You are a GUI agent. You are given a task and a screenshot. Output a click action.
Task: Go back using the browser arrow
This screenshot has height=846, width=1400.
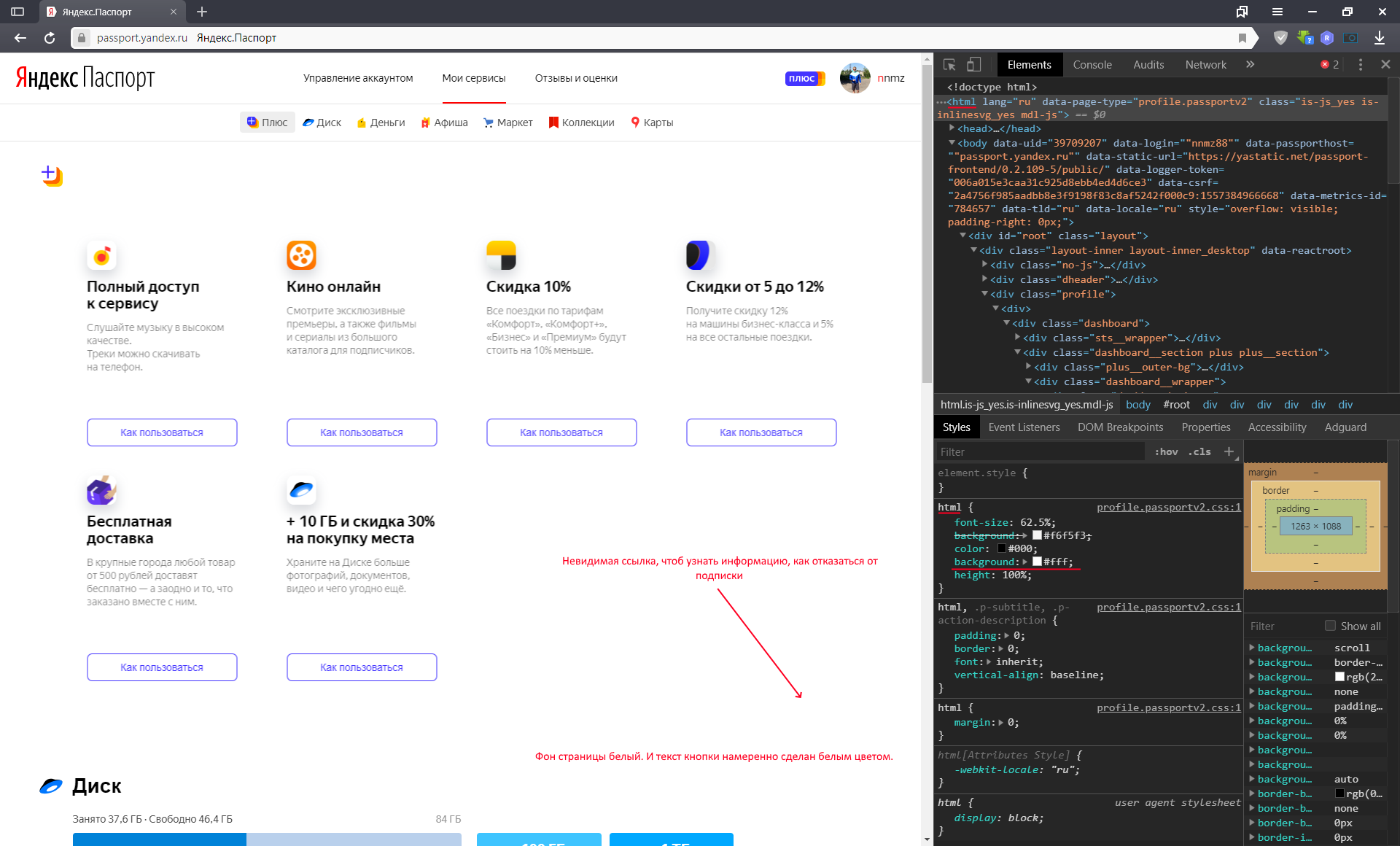20,38
